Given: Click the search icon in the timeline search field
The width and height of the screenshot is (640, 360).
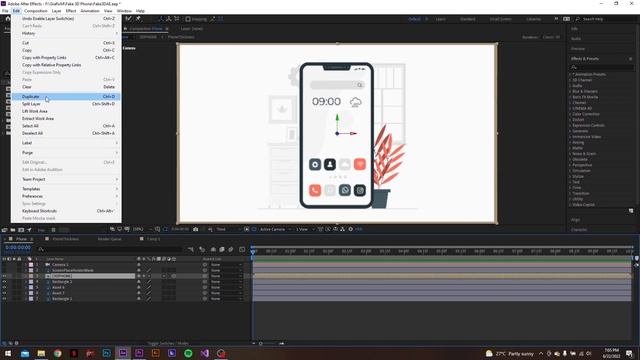Looking at the screenshot, I should pyautogui.click(x=41, y=249).
